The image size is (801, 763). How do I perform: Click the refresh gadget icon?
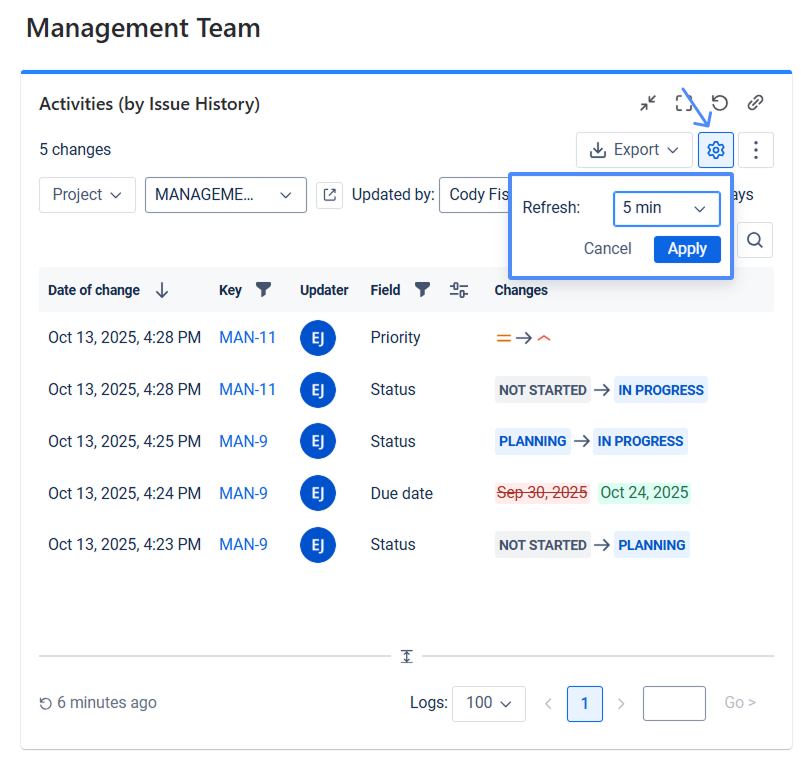[719, 103]
